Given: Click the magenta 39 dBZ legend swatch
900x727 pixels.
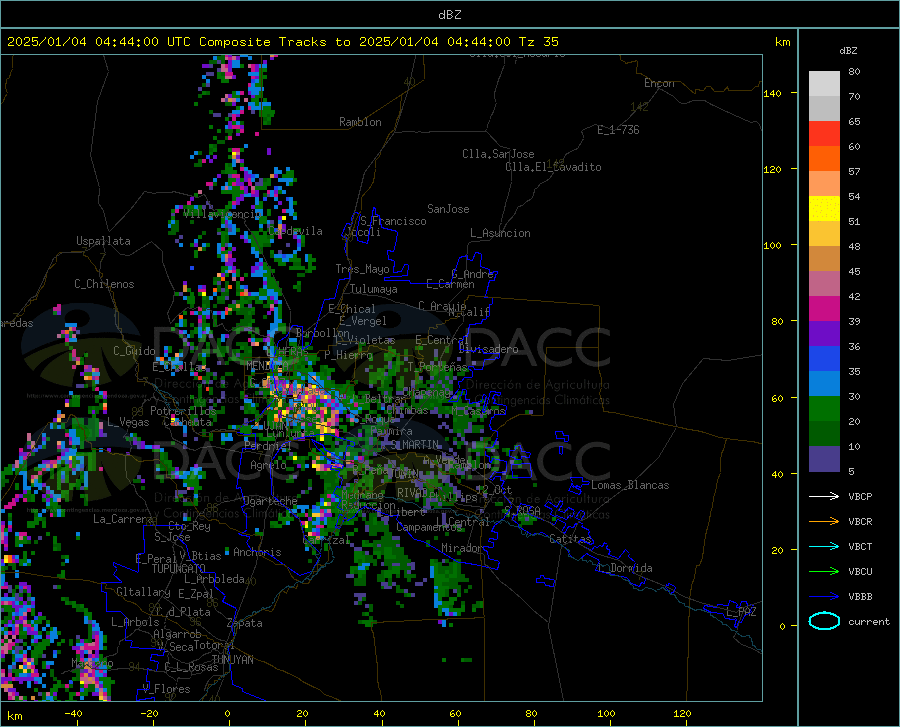Looking at the screenshot, I should click(824, 309).
